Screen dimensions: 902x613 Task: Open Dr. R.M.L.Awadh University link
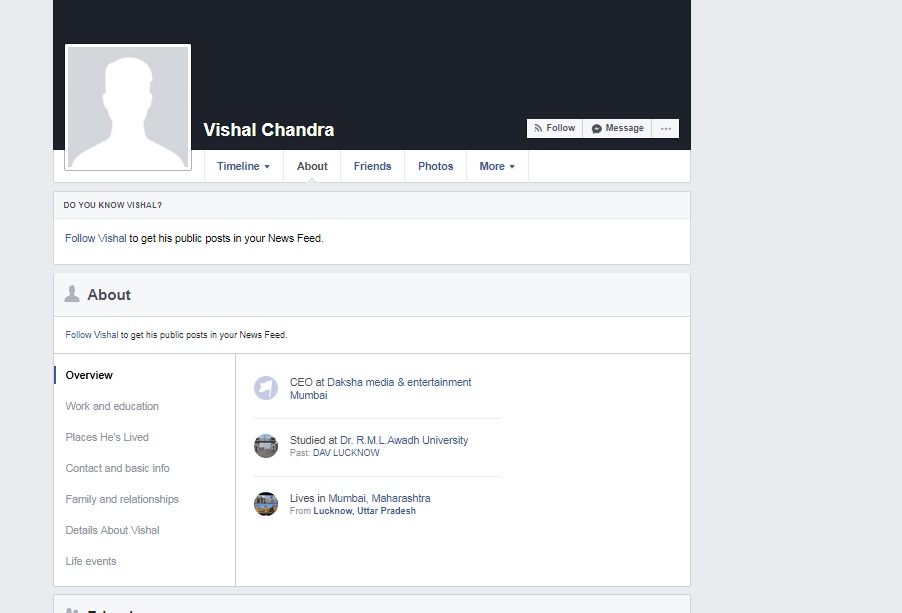point(404,440)
